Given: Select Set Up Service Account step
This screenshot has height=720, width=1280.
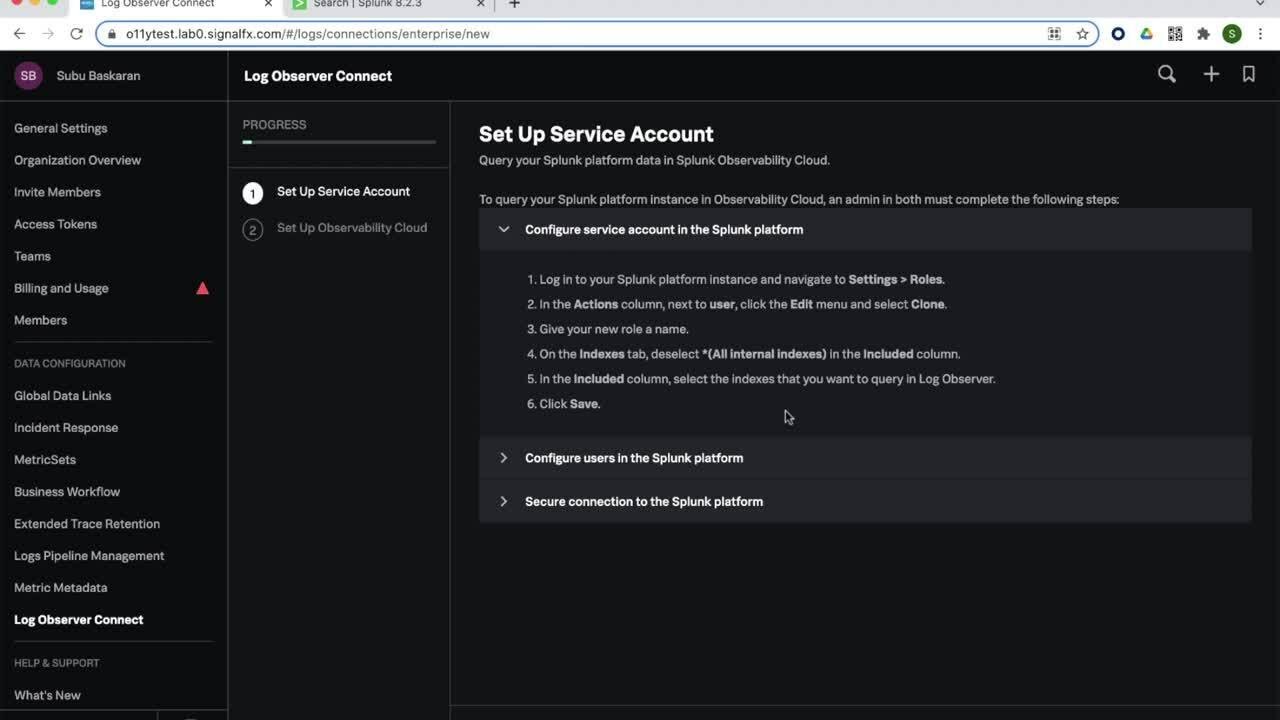Looking at the screenshot, I should (343, 191).
